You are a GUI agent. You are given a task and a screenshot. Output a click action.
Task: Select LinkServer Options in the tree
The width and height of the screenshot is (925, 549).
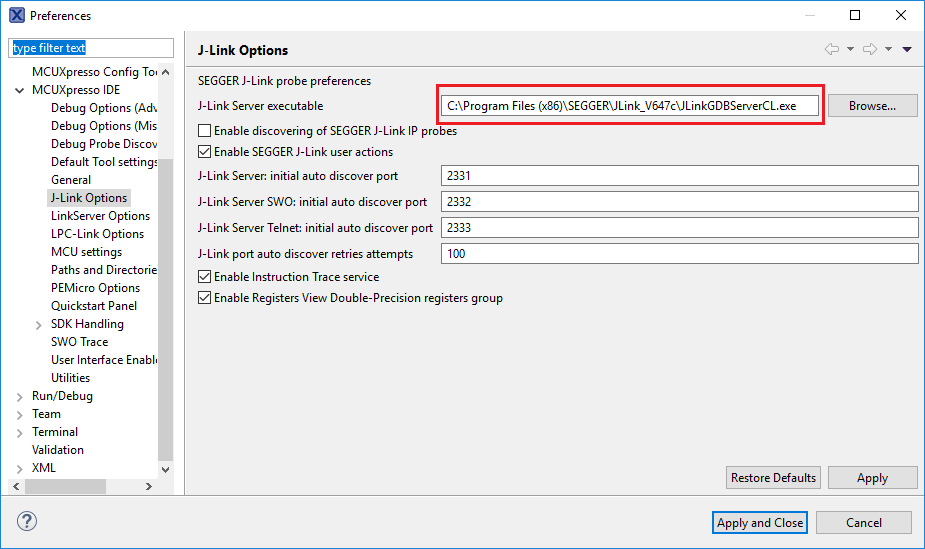(x=100, y=216)
